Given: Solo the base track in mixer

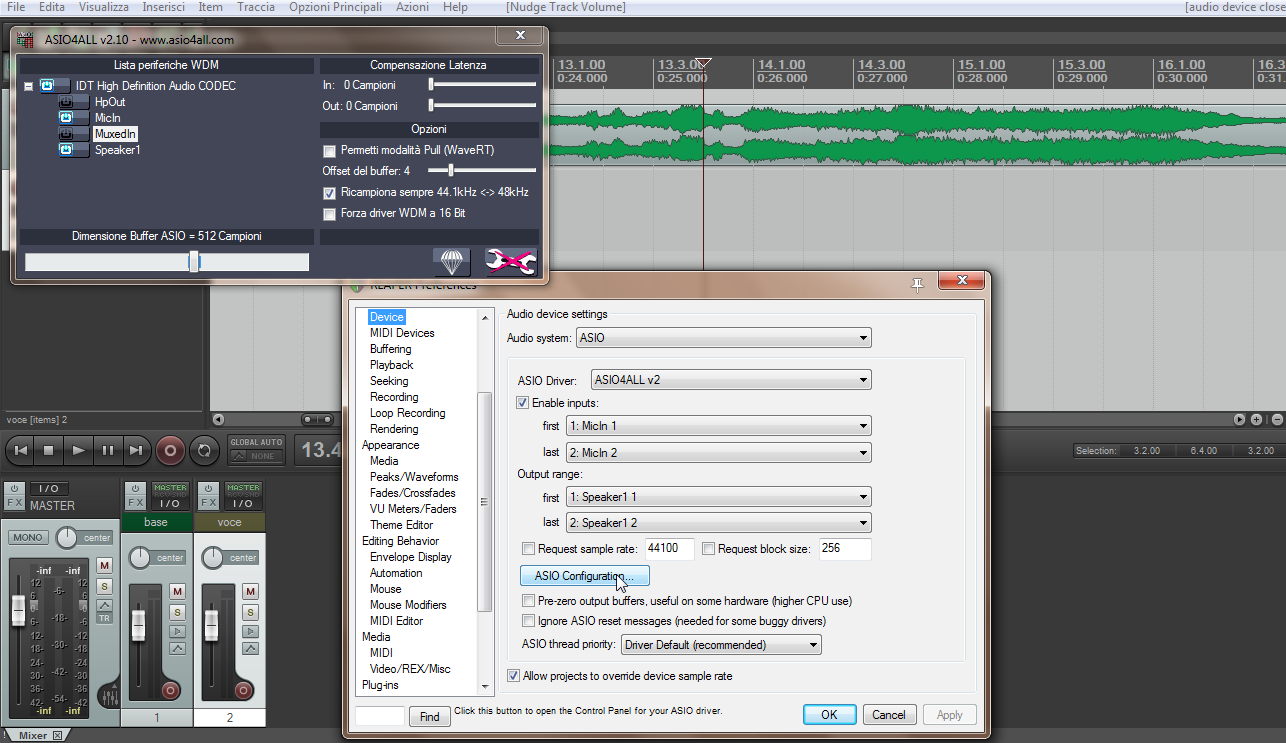Looking at the screenshot, I should point(178,612).
